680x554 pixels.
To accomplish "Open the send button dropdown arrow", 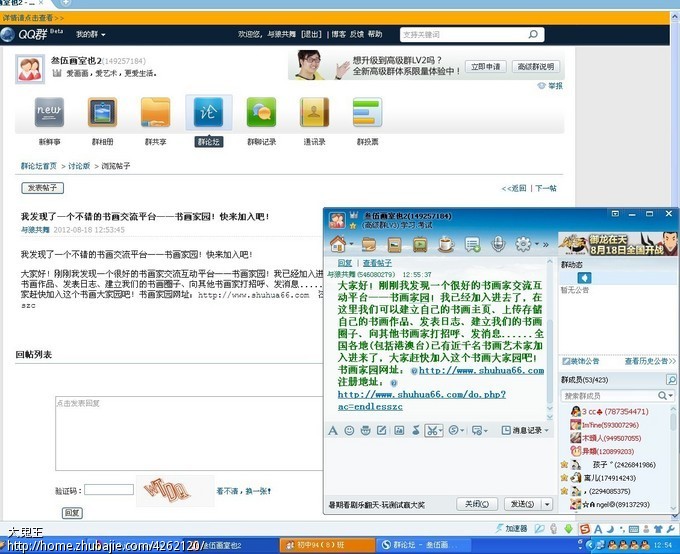I will pyautogui.click(x=547, y=504).
